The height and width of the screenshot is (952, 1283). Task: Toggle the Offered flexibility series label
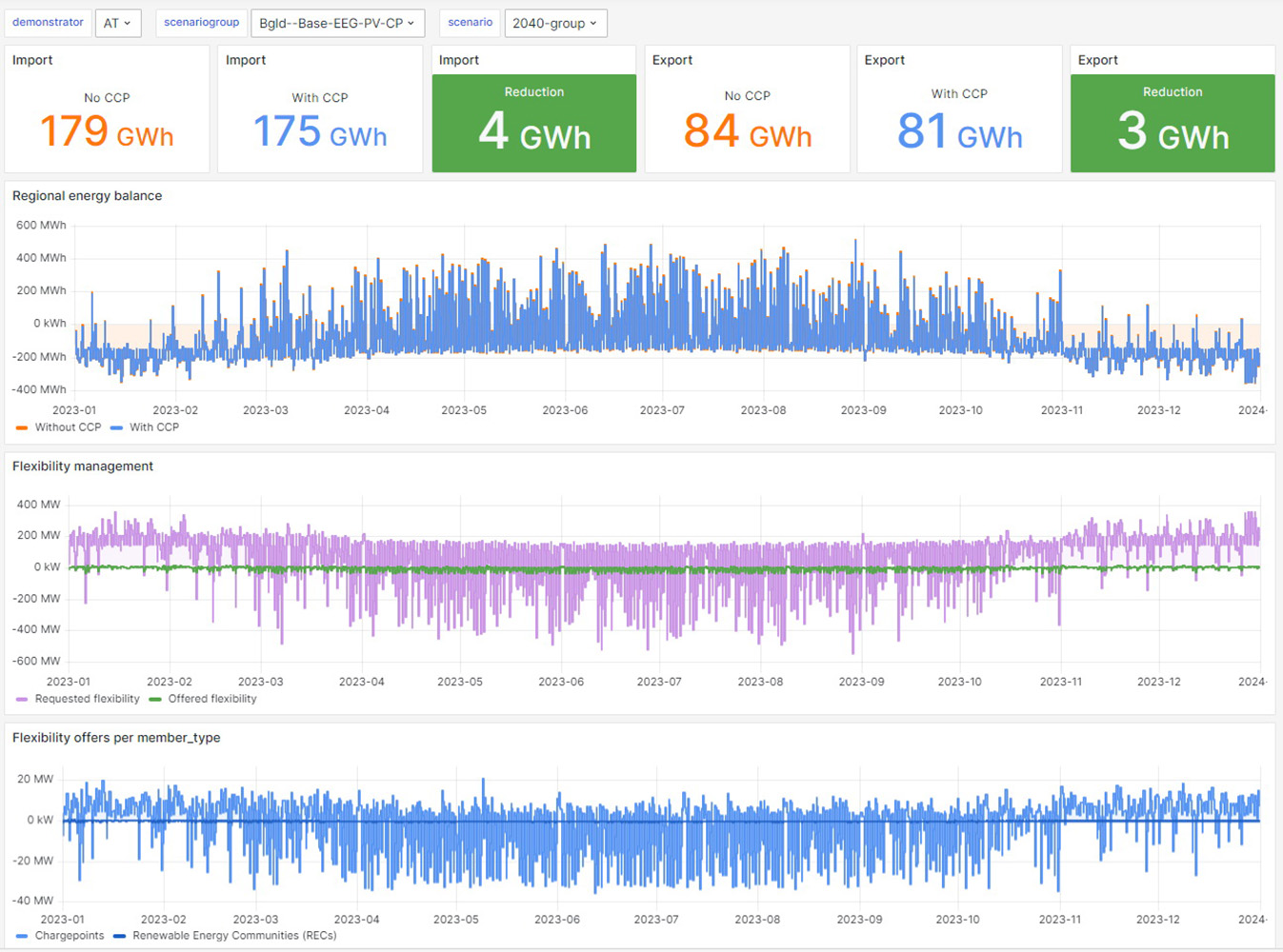point(211,699)
